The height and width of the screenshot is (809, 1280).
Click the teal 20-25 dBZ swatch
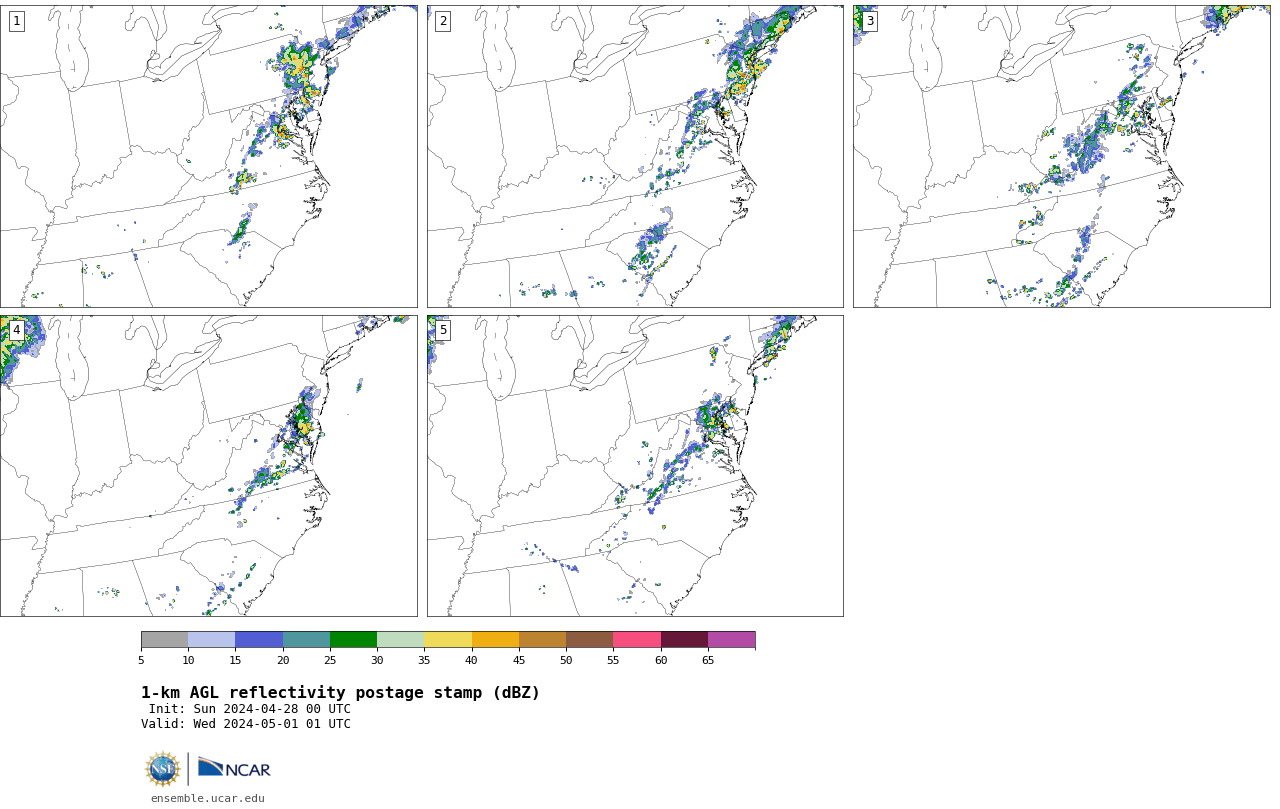[306, 640]
